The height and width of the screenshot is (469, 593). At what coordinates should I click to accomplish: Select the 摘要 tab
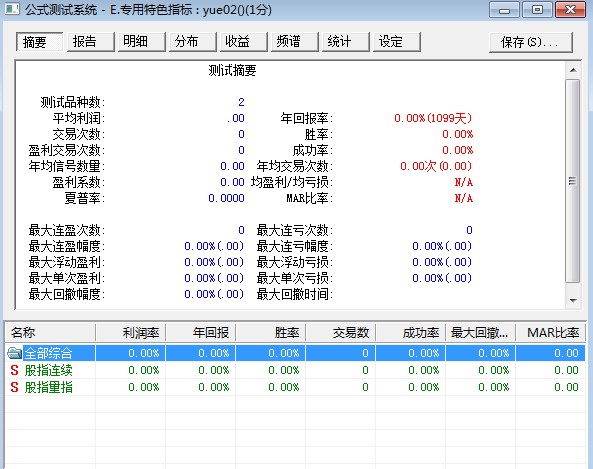(40, 42)
